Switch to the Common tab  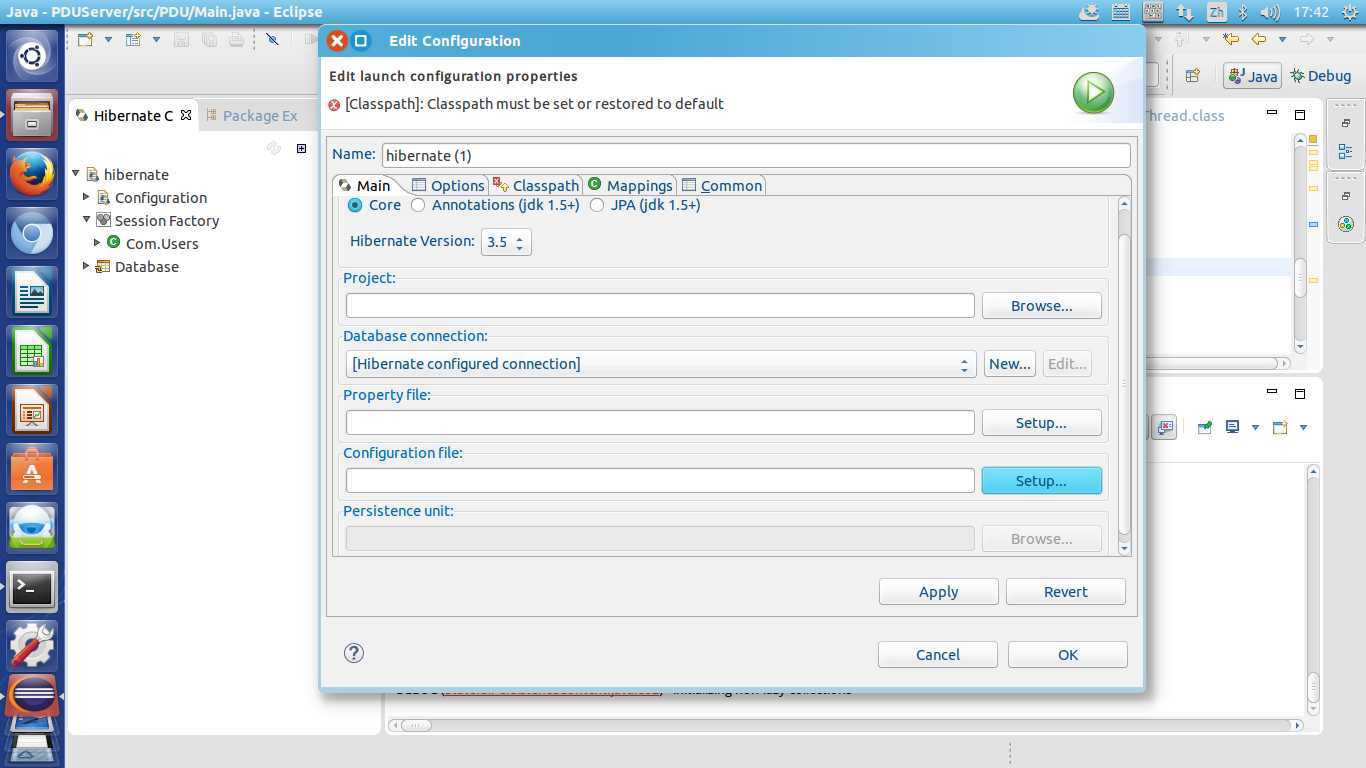tap(722, 185)
